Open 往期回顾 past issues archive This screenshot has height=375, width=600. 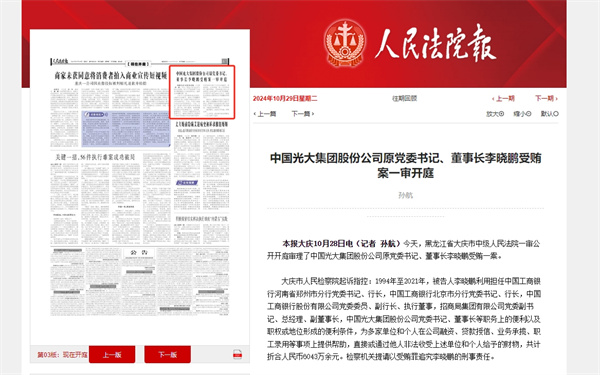click(404, 99)
